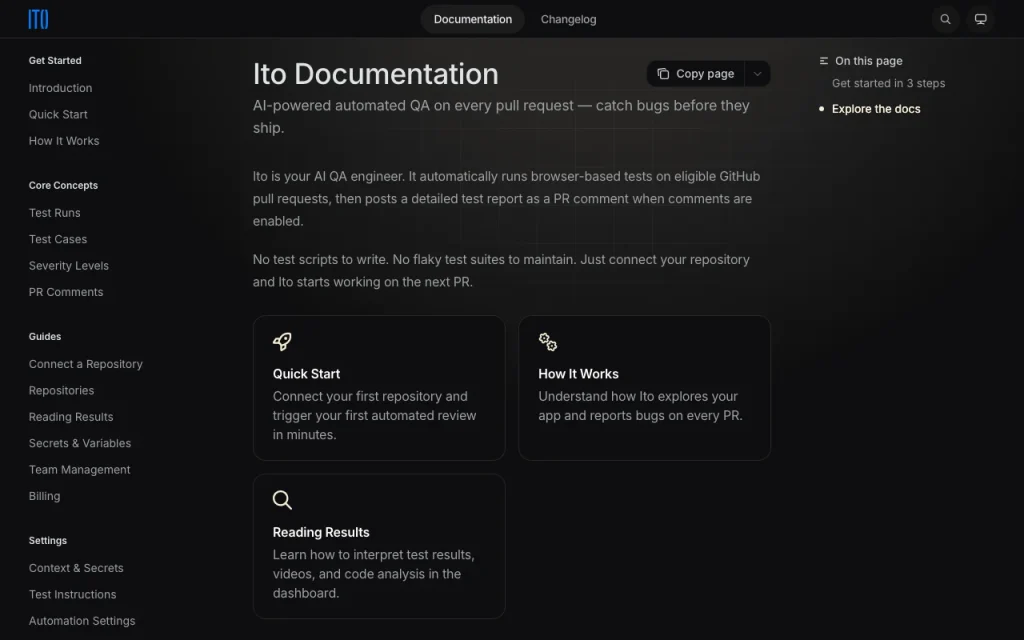1024x640 pixels.
Task: Open Secrets & Variables guide
Action: pos(80,443)
